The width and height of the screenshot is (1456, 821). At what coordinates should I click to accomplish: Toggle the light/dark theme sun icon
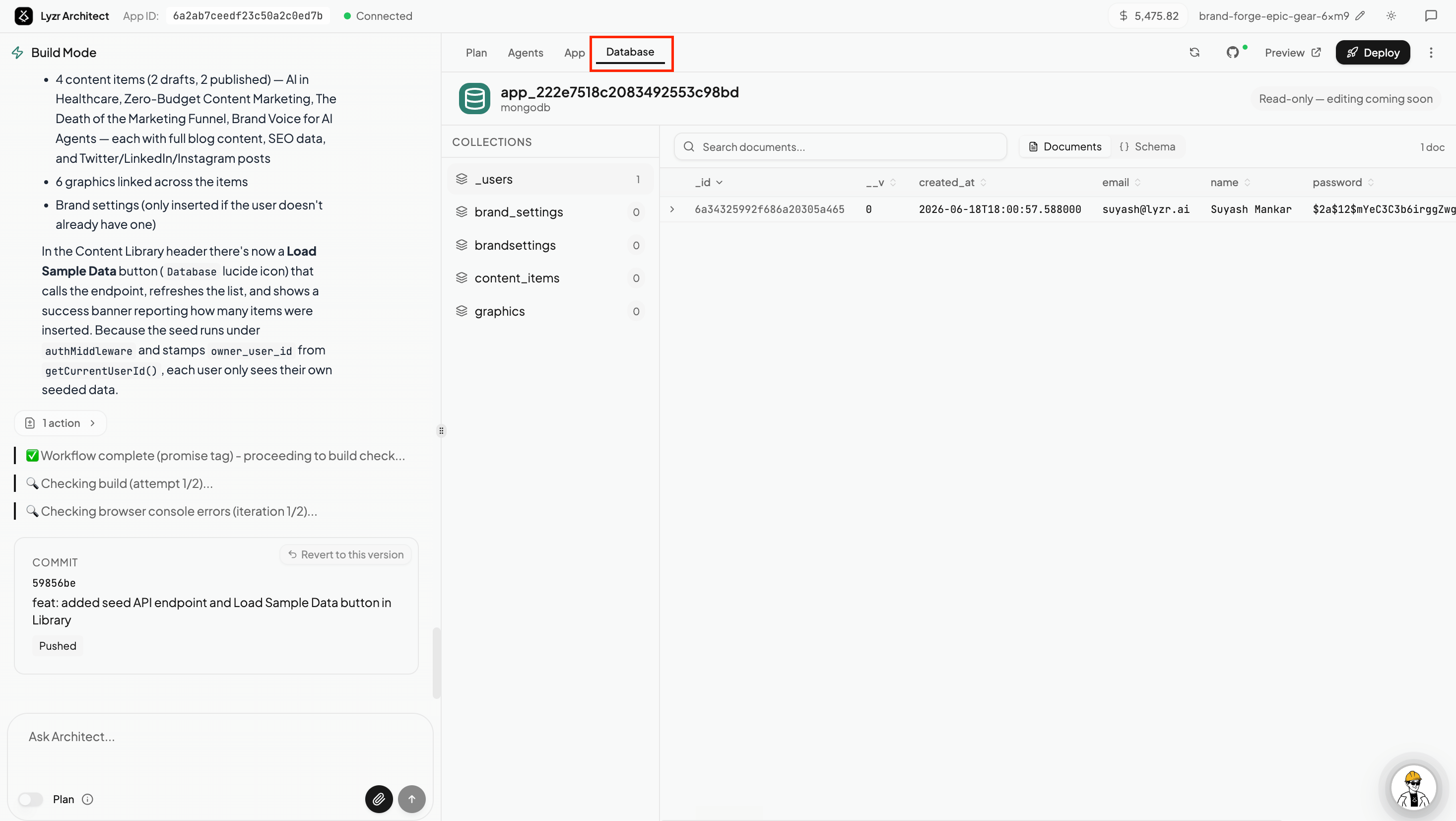click(x=1391, y=16)
